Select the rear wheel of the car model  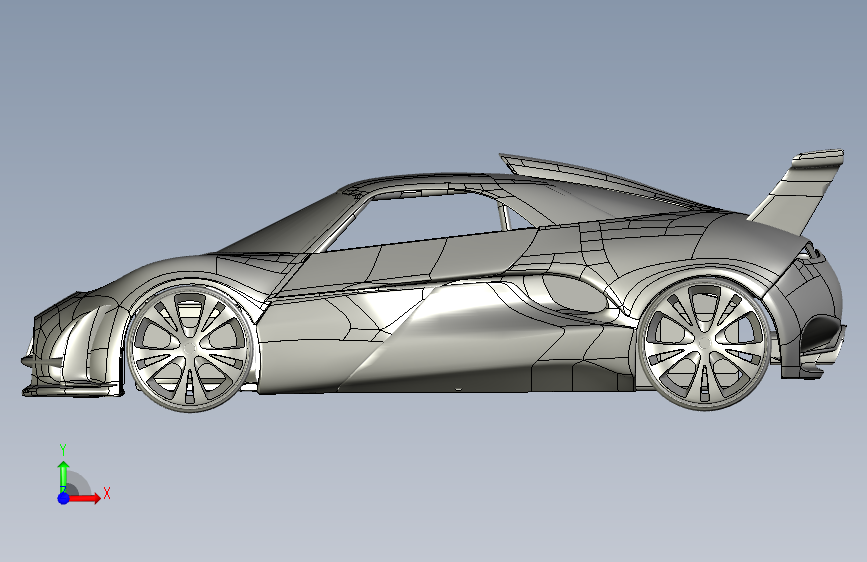tap(703, 344)
